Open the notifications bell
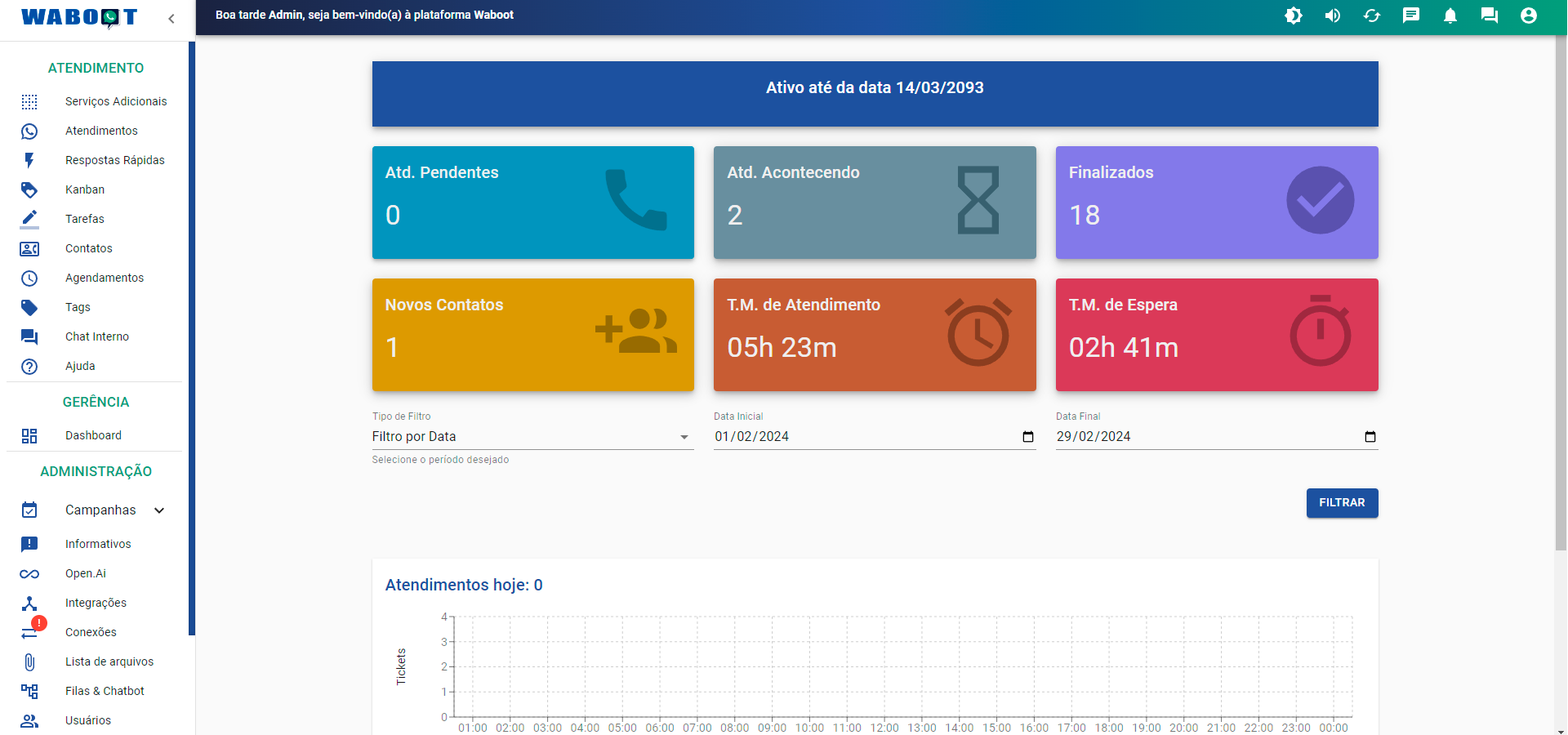Viewport: 1568px width, 735px height. [x=1450, y=16]
